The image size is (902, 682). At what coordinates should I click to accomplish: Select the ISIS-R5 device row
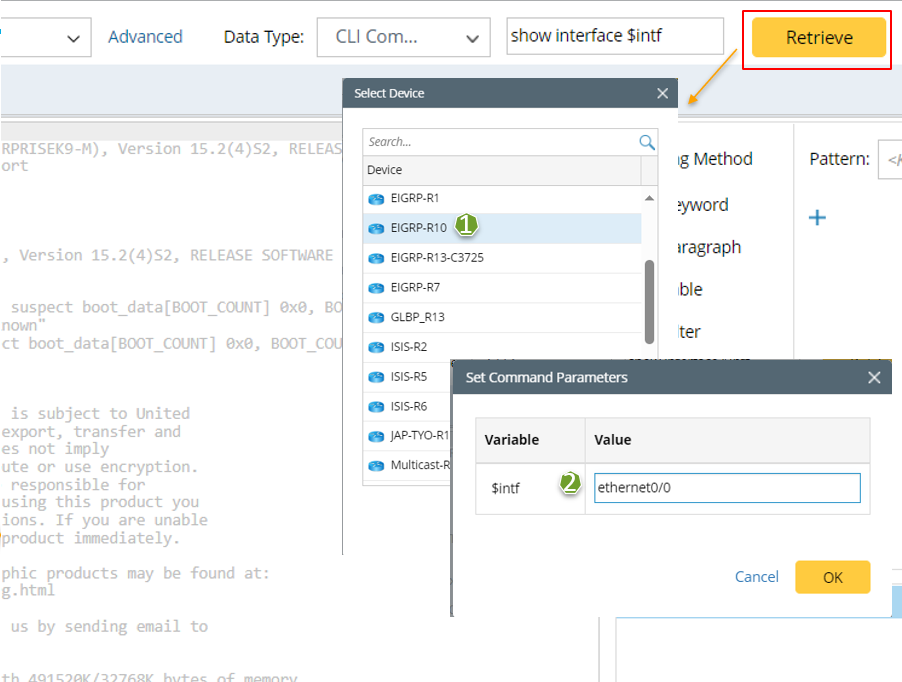[407, 377]
